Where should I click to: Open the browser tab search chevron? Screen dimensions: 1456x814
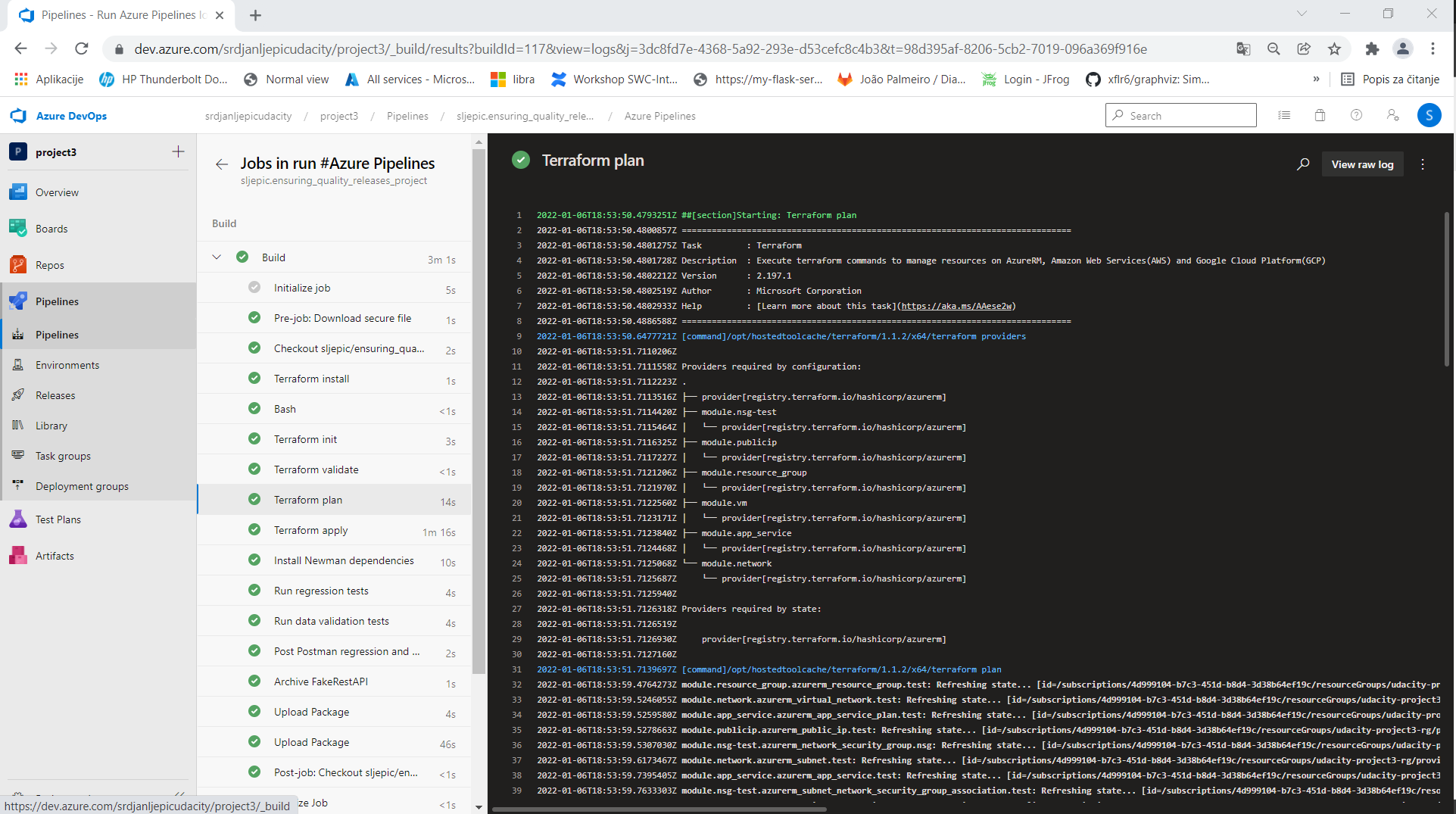pyautogui.click(x=1302, y=13)
